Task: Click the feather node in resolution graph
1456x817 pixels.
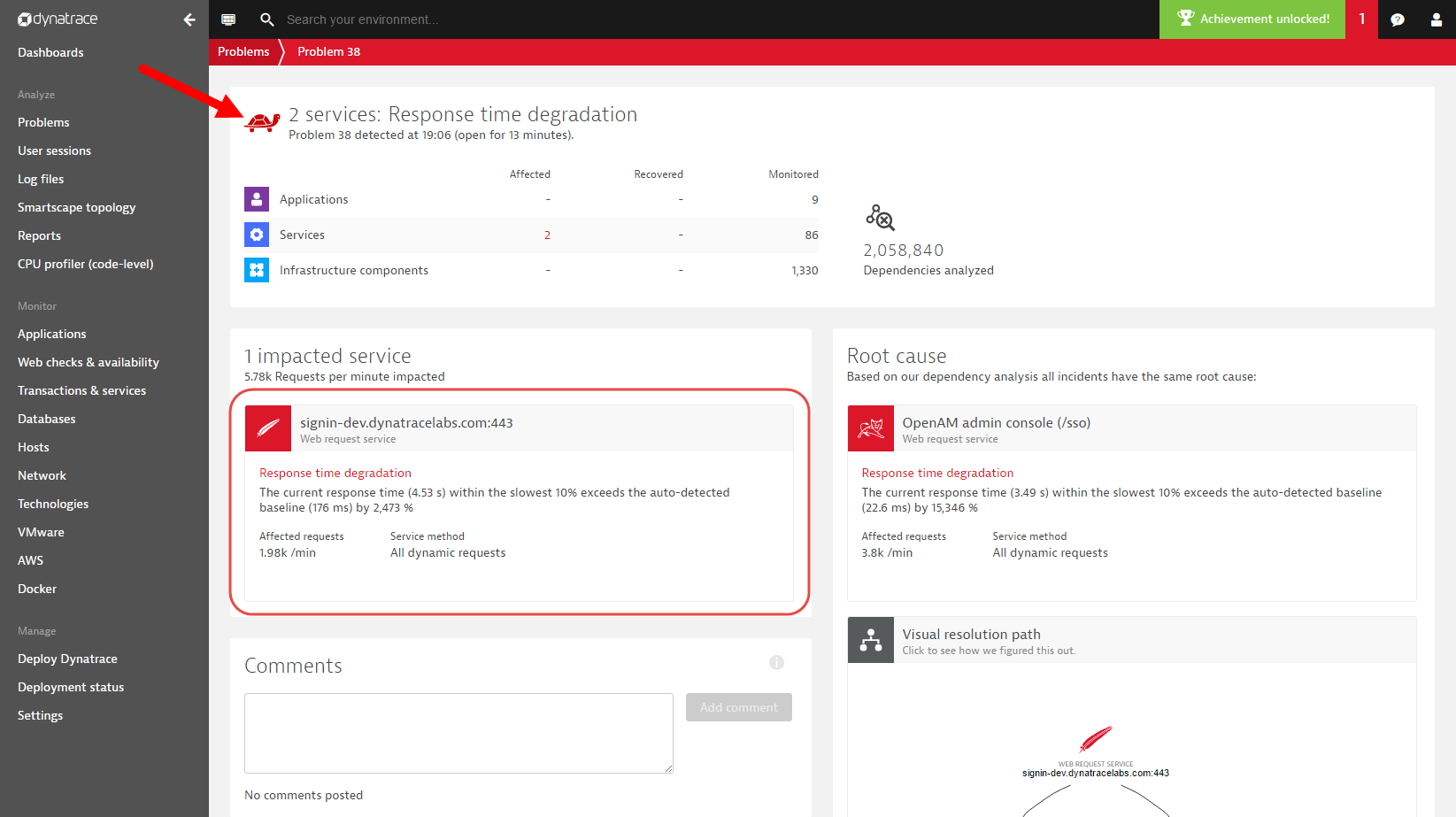Action: coord(1096,738)
